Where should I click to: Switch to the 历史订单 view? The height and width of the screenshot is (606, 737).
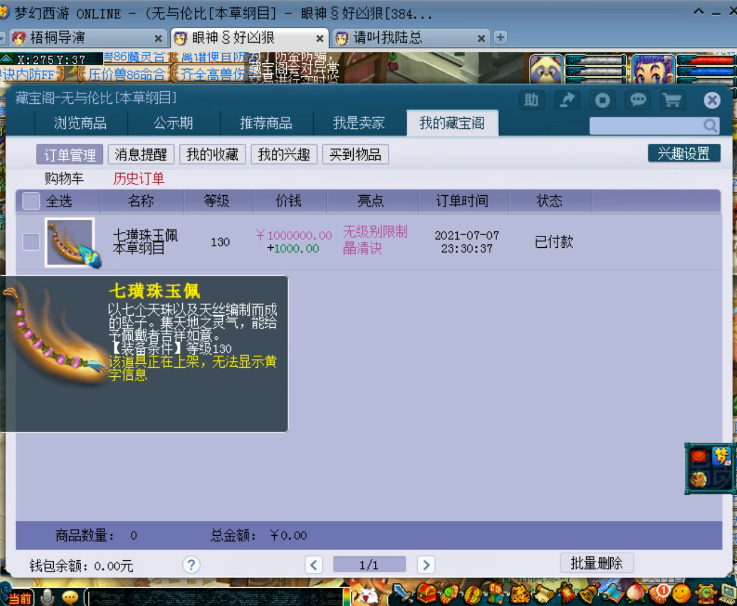coord(139,178)
